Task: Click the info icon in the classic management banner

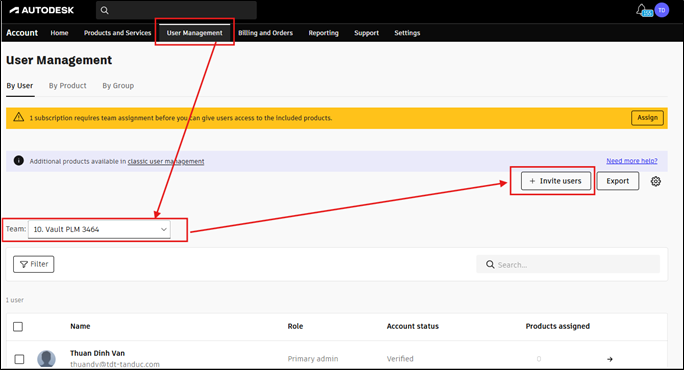Action: click(x=18, y=161)
